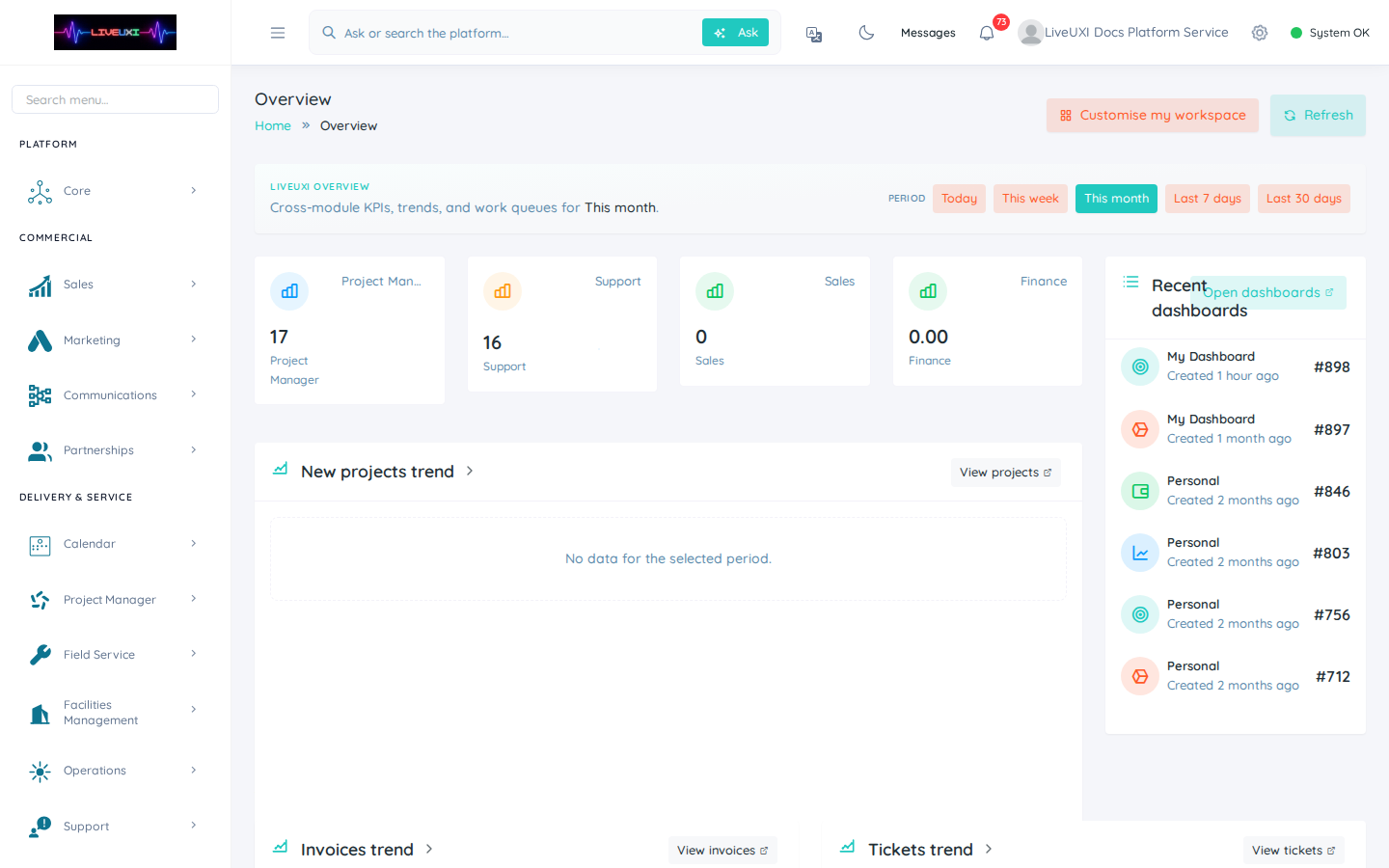Screen dimensions: 1389x868
Task: Click the Sales KPI card icon
Action: pyautogui.click(x=715, y=291)
